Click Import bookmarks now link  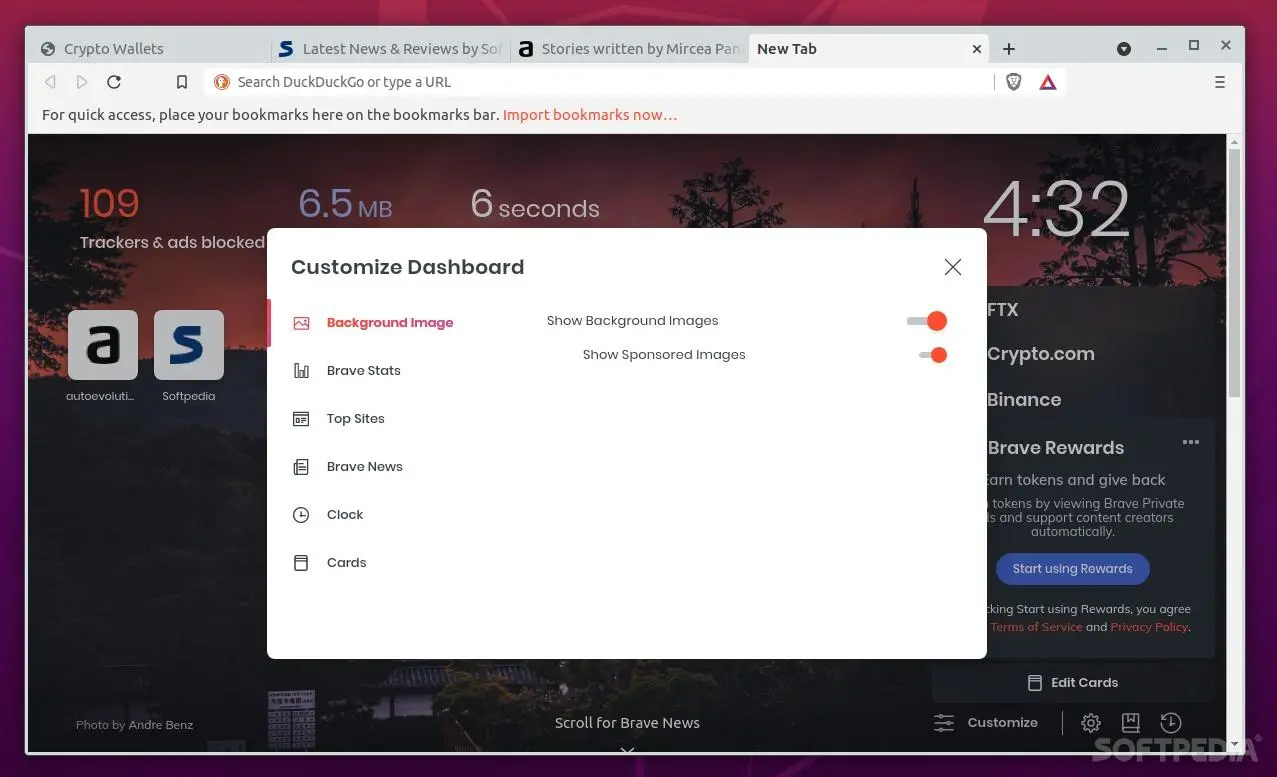[590, 115]
